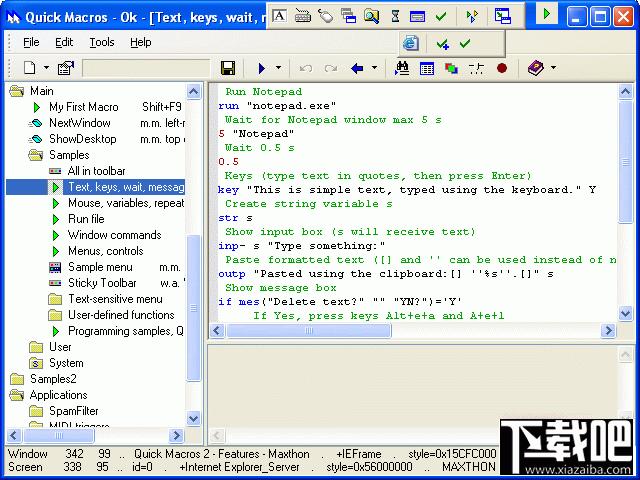The width and height of the screenshot is (640, 480).
Task: Click the overlapping windows icon in floating toolbar
Action: 502,16
